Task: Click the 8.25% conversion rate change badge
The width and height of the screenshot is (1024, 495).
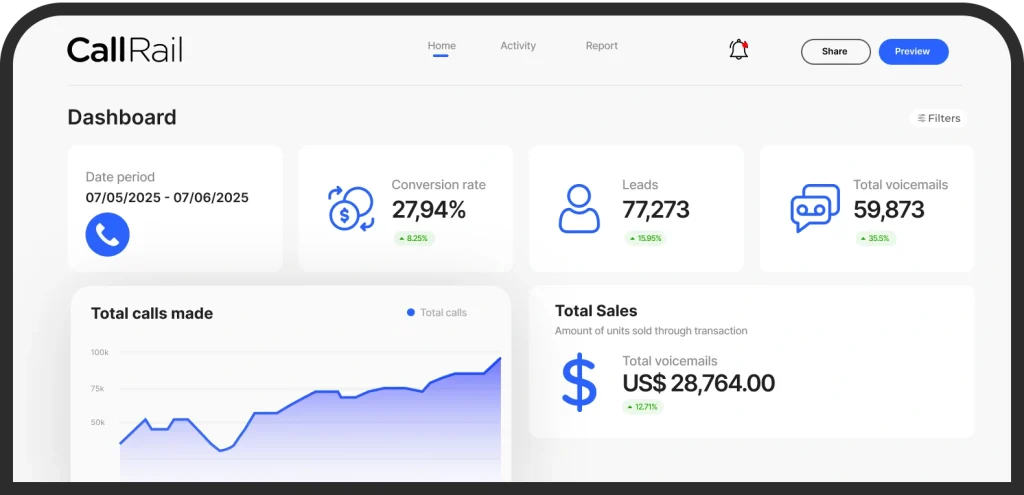Action: pyautogui.click(x=413, y=239)
